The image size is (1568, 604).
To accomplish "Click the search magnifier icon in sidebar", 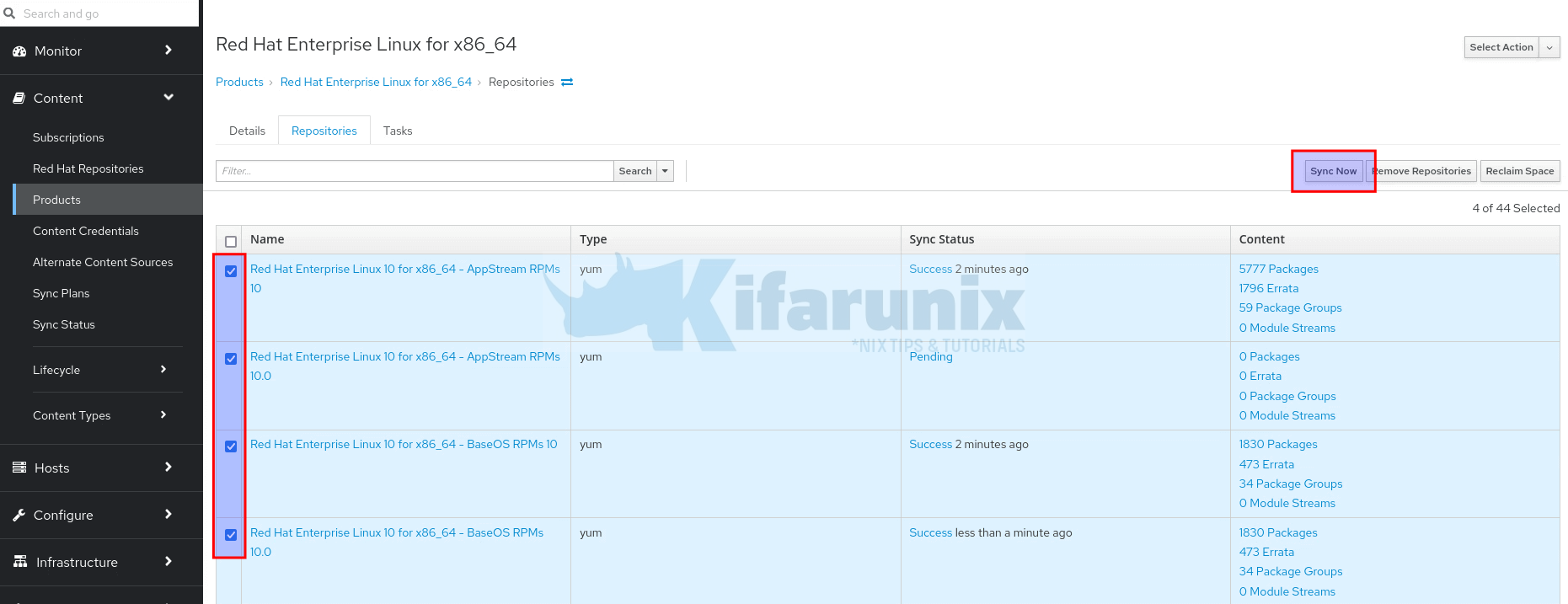I will (9, 13).
